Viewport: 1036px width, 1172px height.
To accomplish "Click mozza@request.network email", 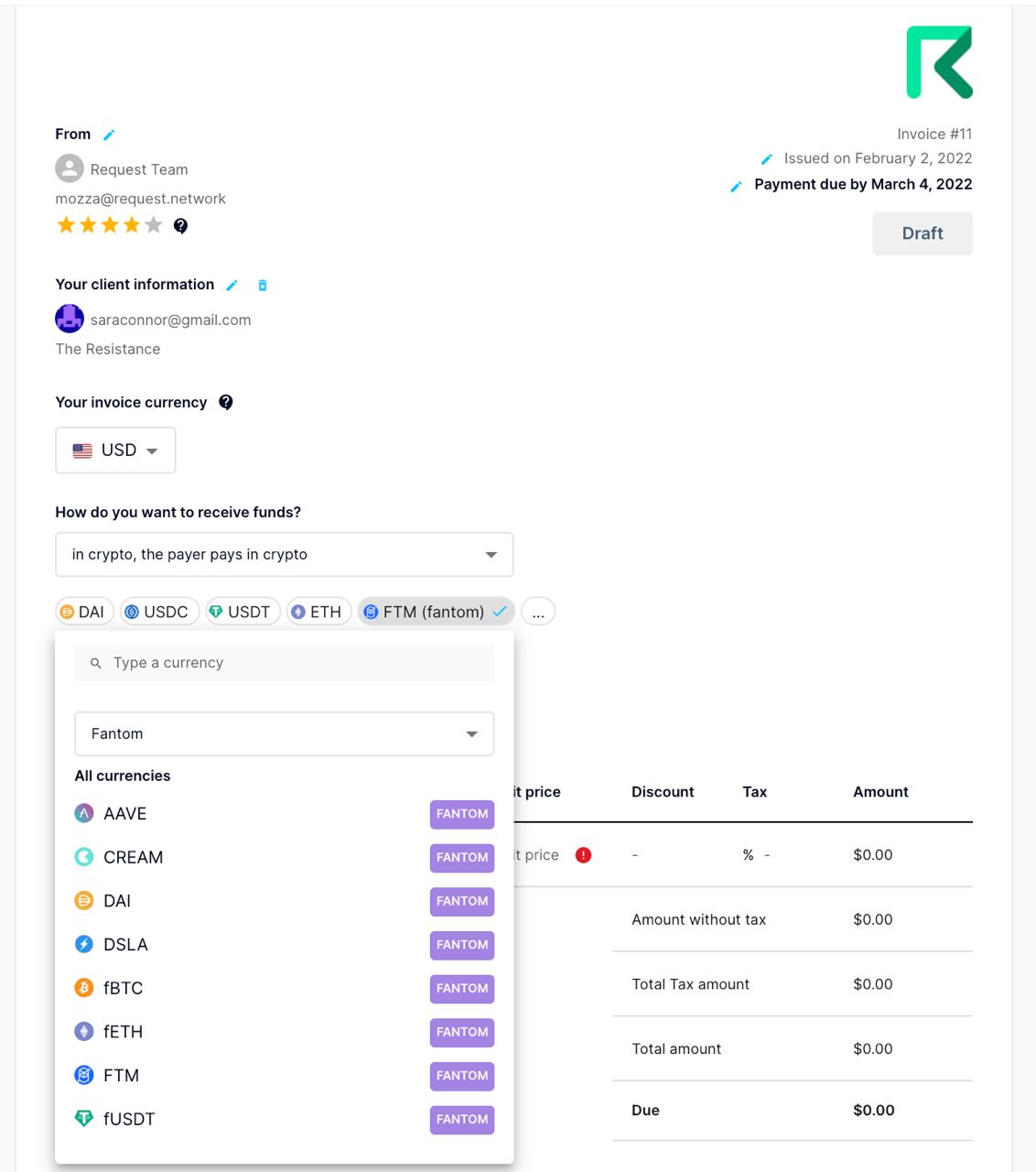I will coord(140,199).
